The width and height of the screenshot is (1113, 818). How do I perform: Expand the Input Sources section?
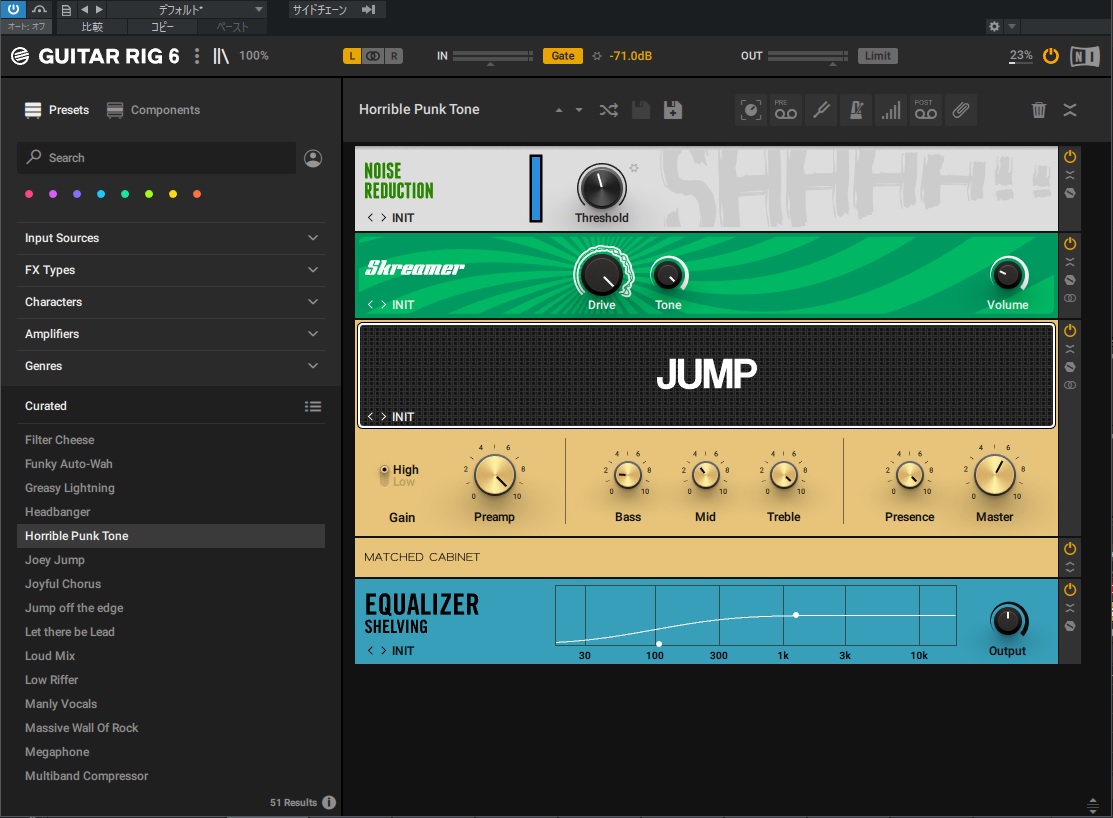pyautogui.click(x=170, y=238)
